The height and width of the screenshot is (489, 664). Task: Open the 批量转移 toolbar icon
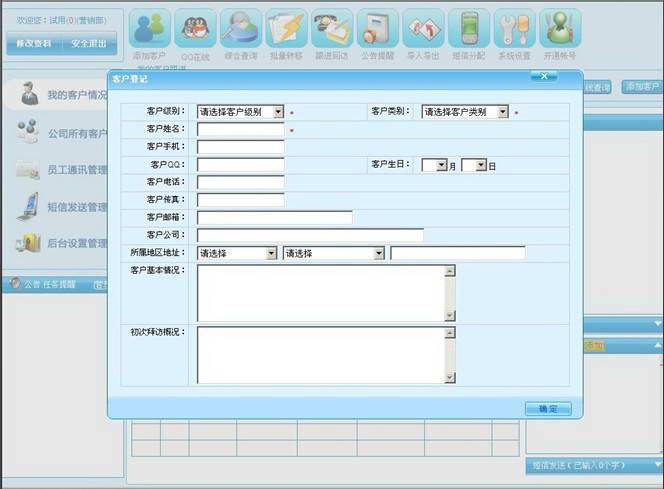click(x=287, y=28)
